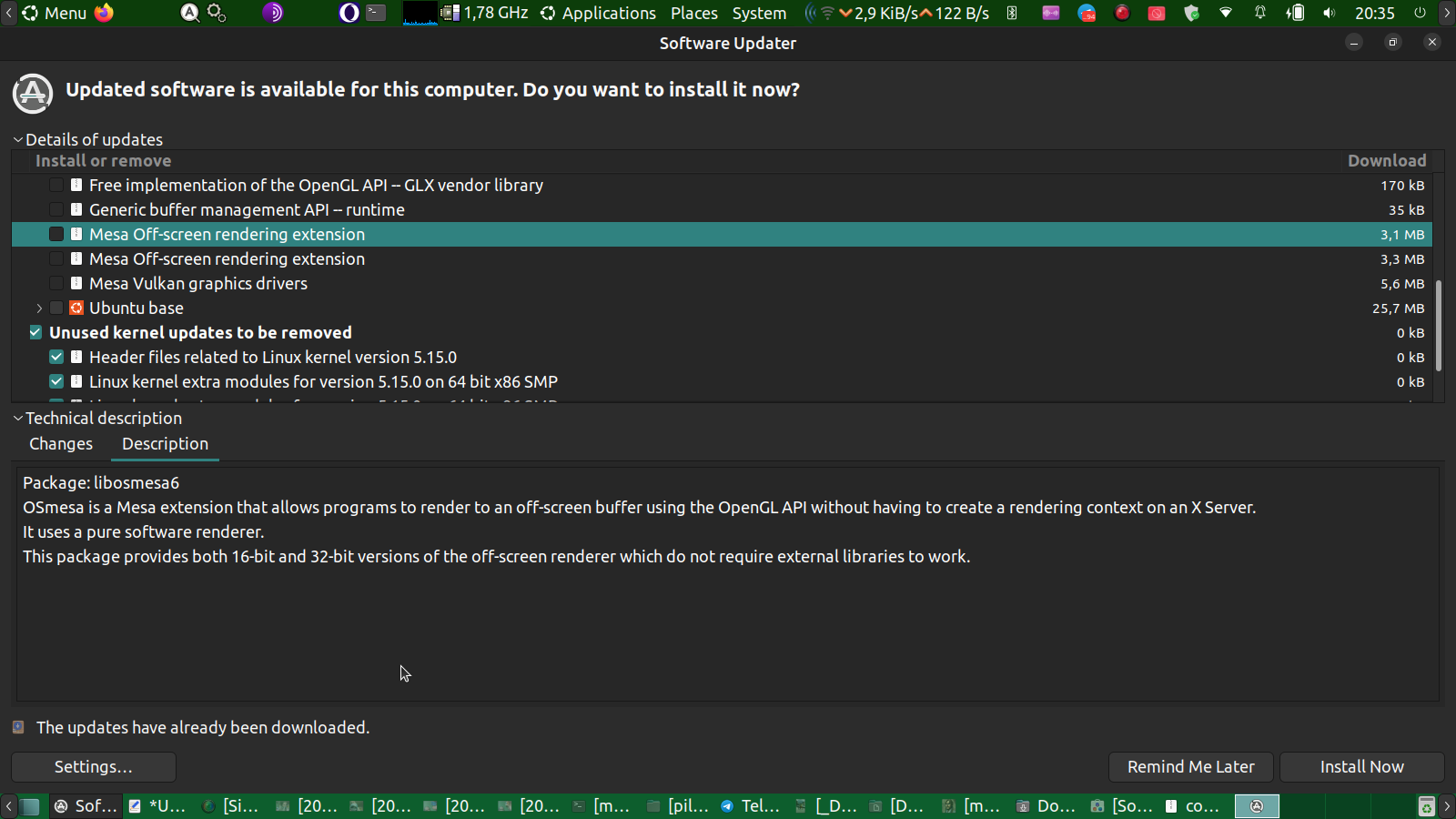The image size is (1456, 819).
Task: Sort by the Download column header
Action: point(1387,160)
